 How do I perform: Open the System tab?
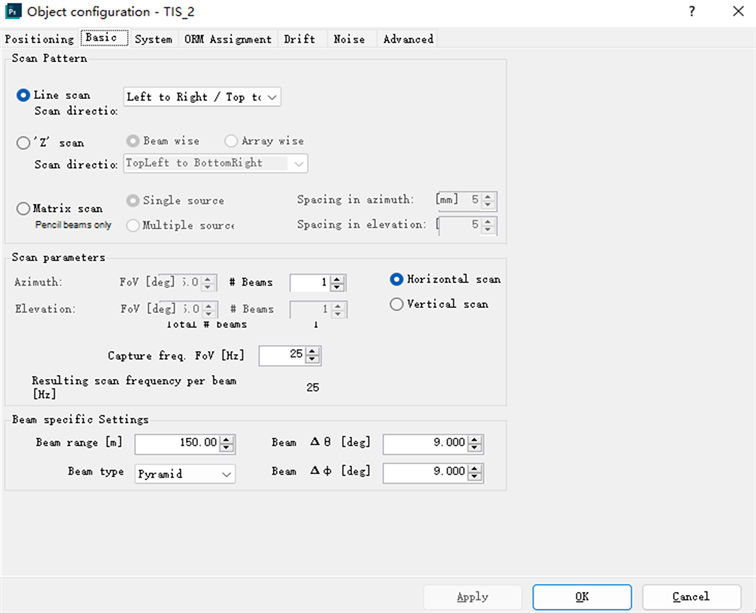[x=153, y=39]
